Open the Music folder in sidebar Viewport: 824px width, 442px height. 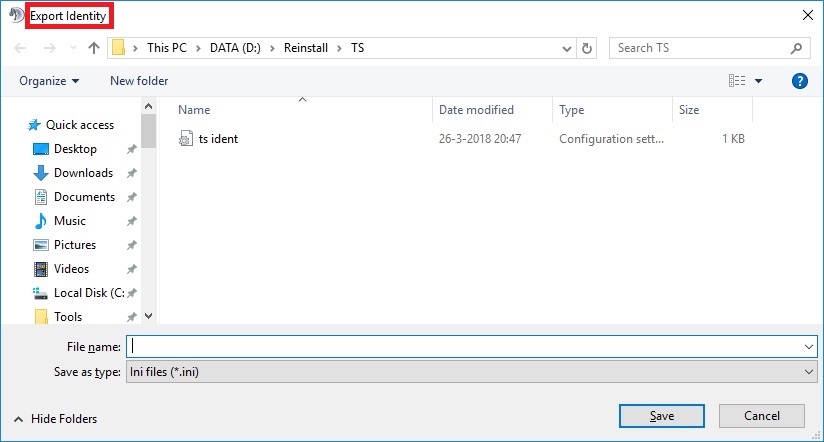[69, 221]
